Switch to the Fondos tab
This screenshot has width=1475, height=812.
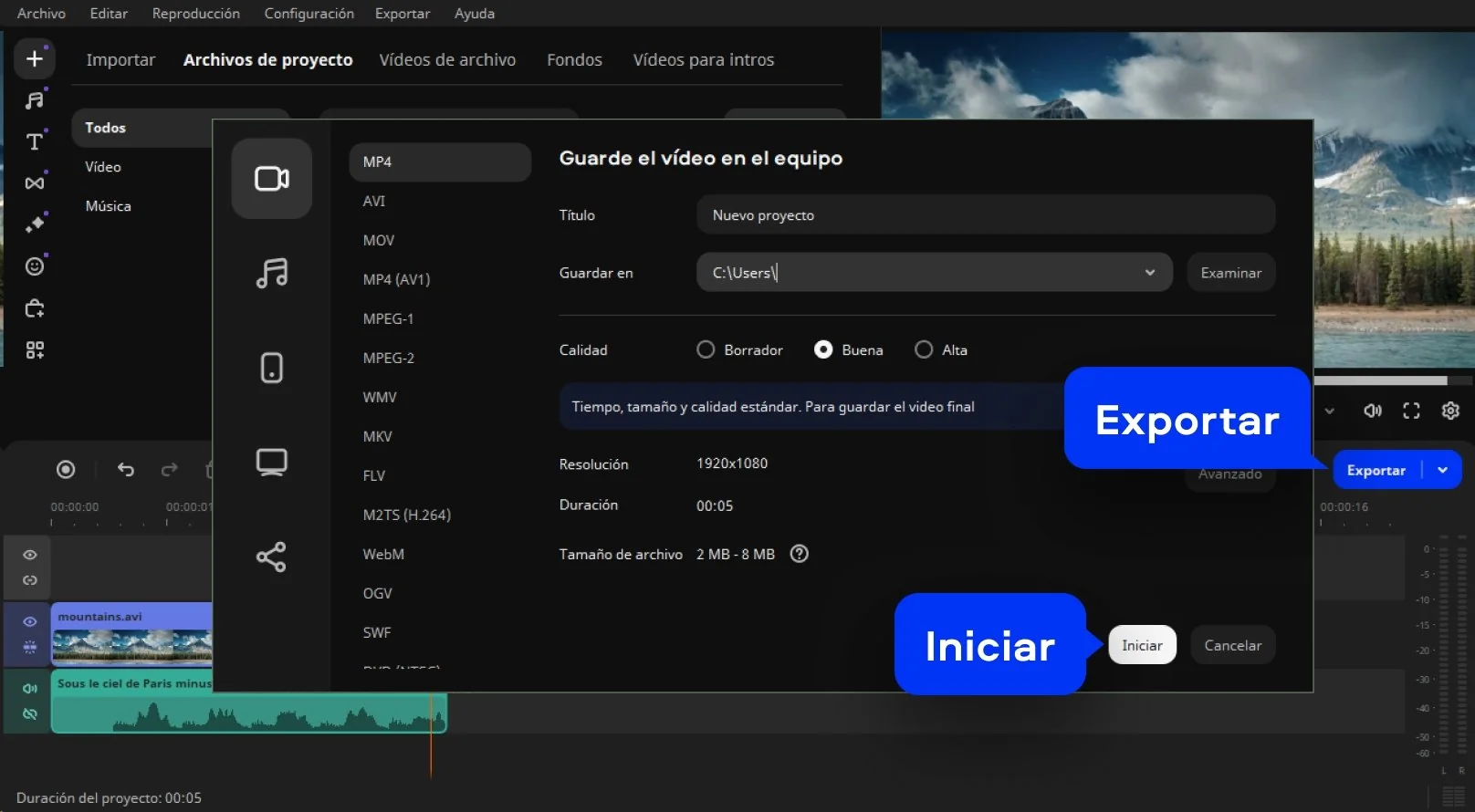pyautogui.click(x=574, y=60)
